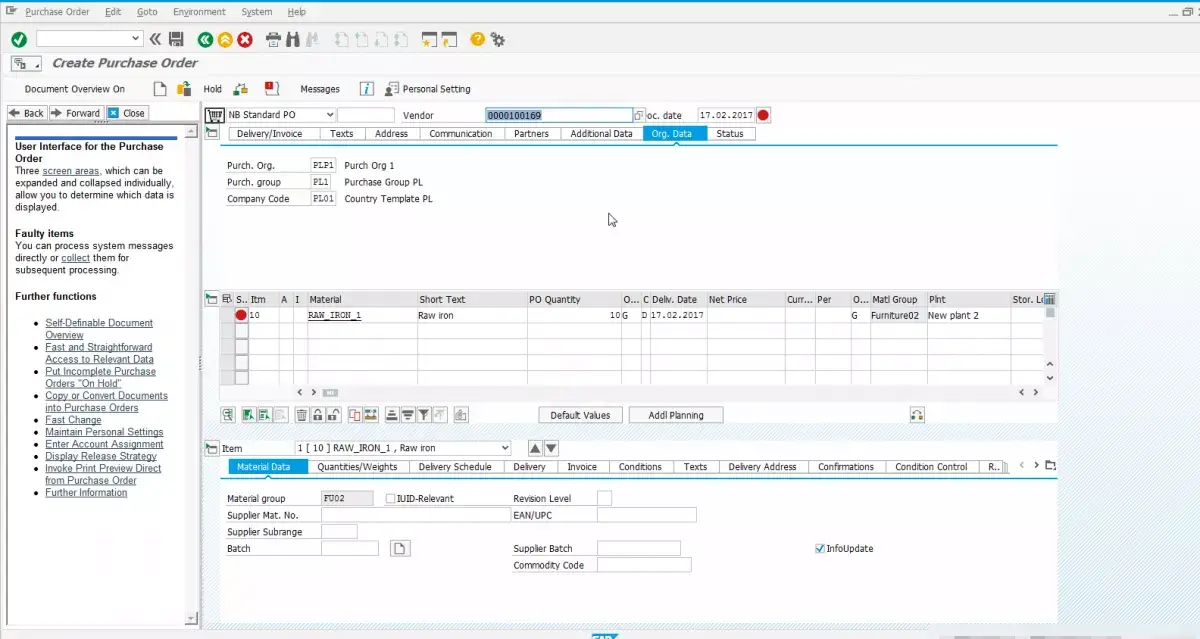
Task: Open the NB Standard PO type dropdown
Action: click(x=329, y=115)
